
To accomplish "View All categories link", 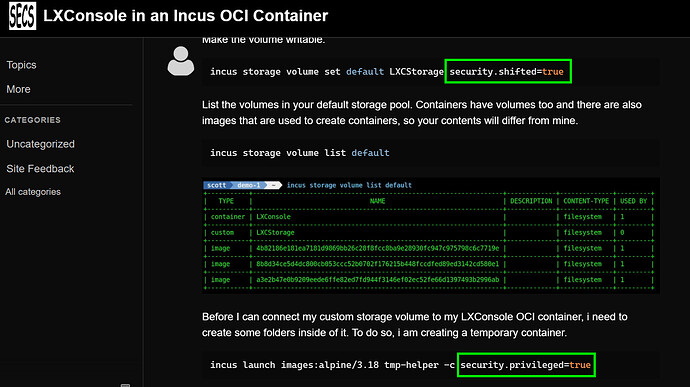I will pos(33,192).
